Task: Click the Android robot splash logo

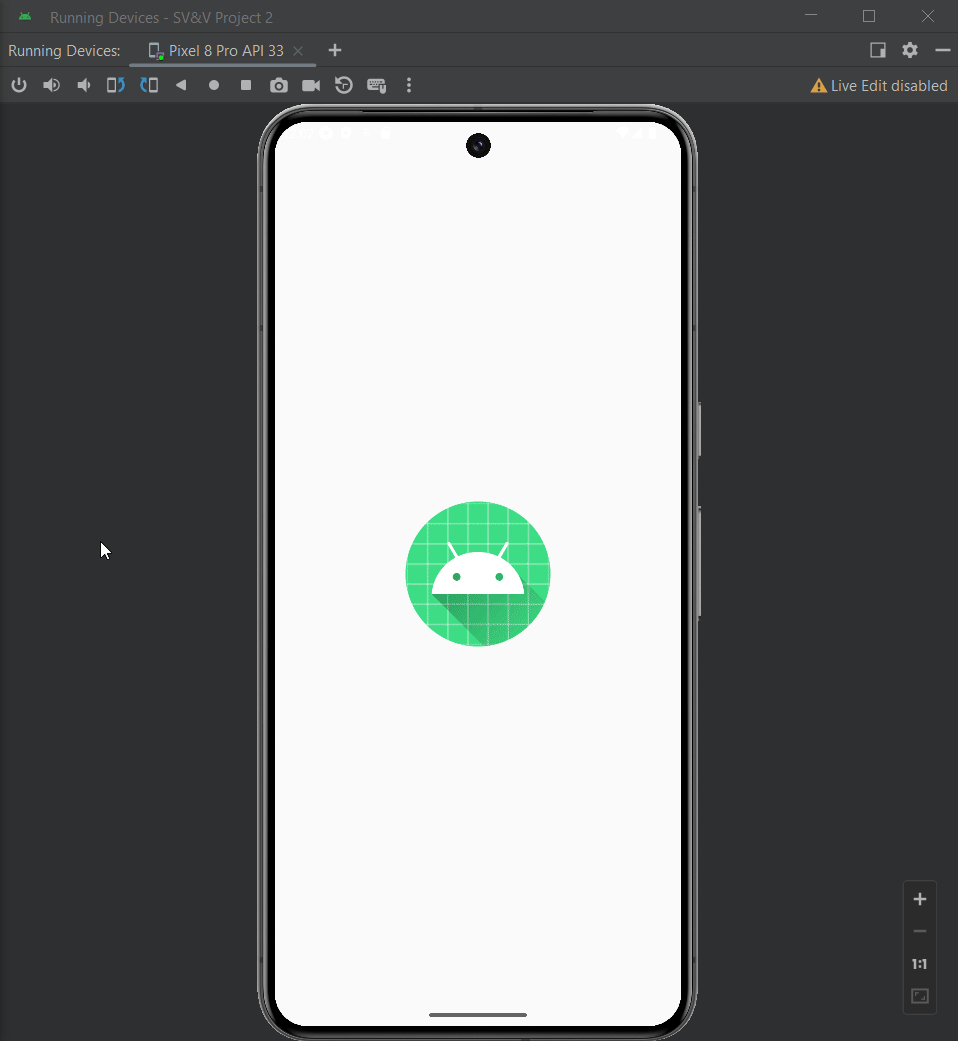Action: point(478,574)
